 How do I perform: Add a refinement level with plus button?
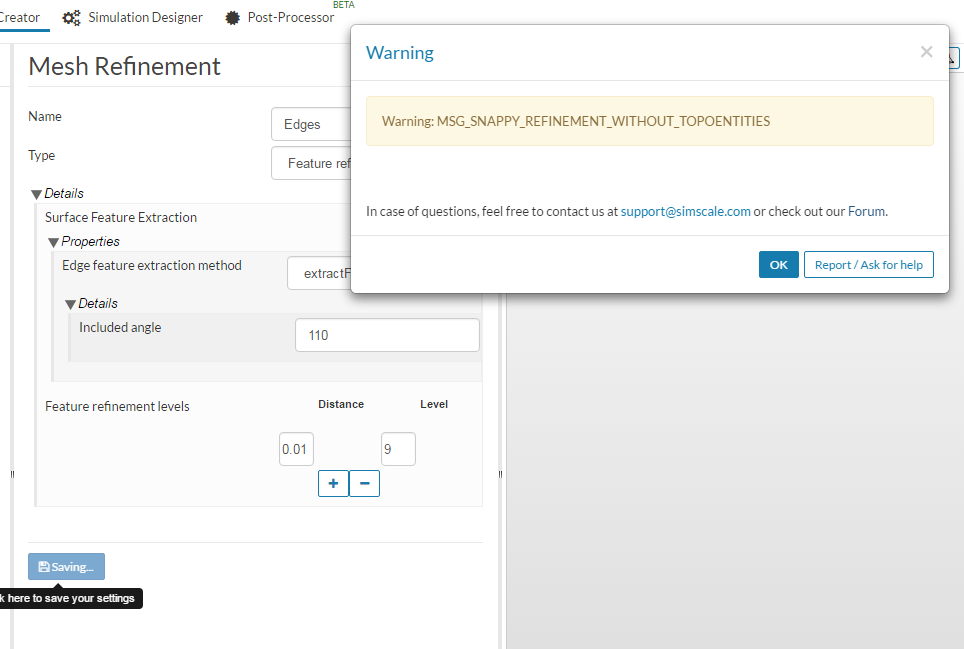coord(333,483)
